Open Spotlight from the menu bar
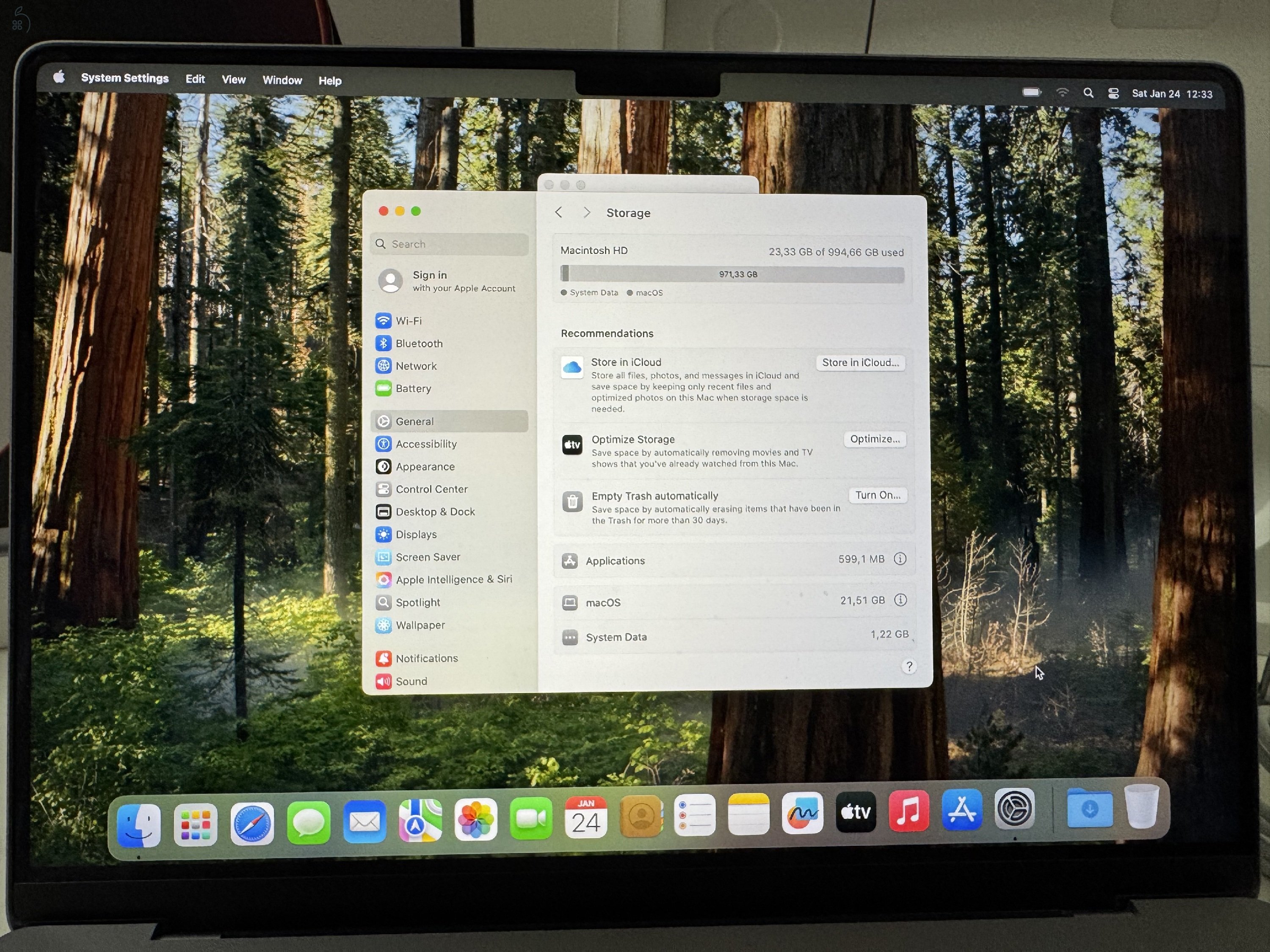 [1088, 93]
